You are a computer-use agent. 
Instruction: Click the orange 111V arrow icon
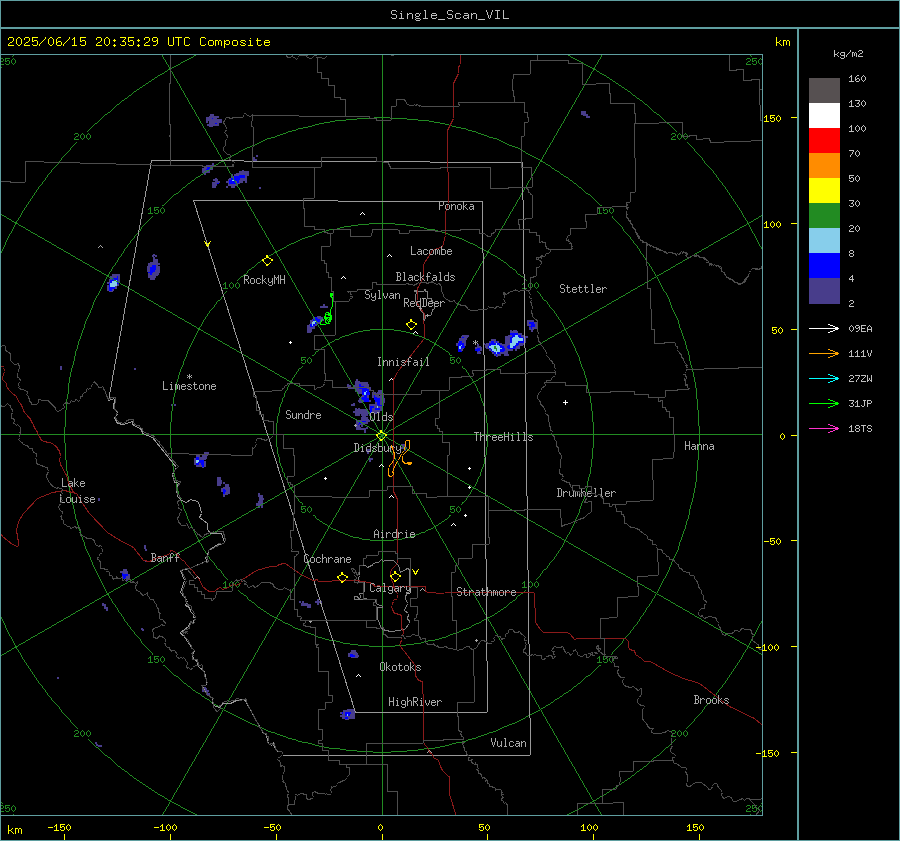(x=824, y=354)
